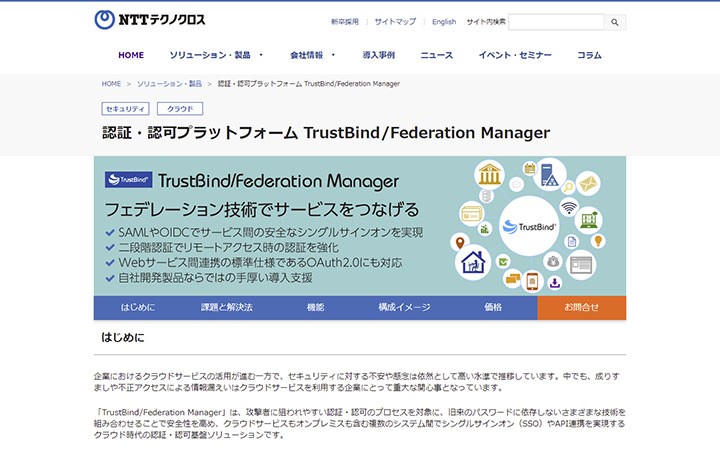The width and height of the screenshot is (720, 450).
Task: Click the smartphone icon in banner
Action: 533,283
